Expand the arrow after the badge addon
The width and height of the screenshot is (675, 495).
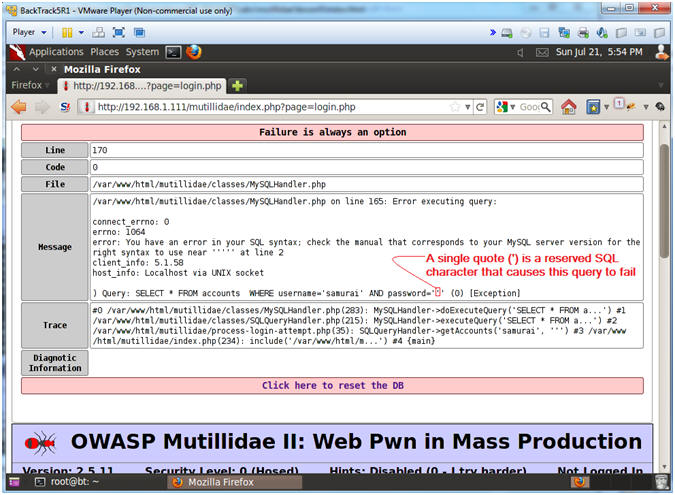click(x=646, y=107)
